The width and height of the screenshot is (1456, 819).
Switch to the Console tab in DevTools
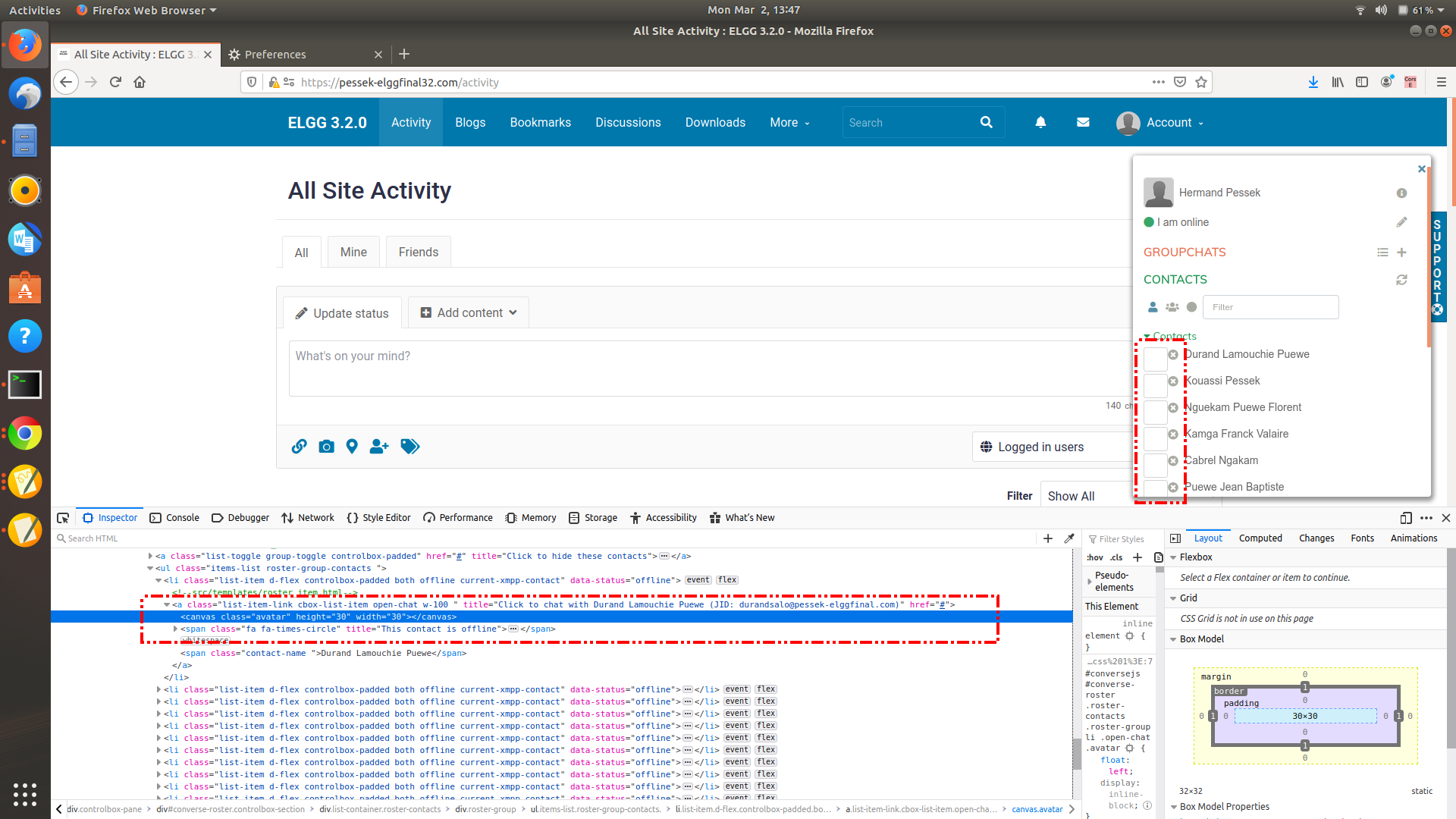181,517
